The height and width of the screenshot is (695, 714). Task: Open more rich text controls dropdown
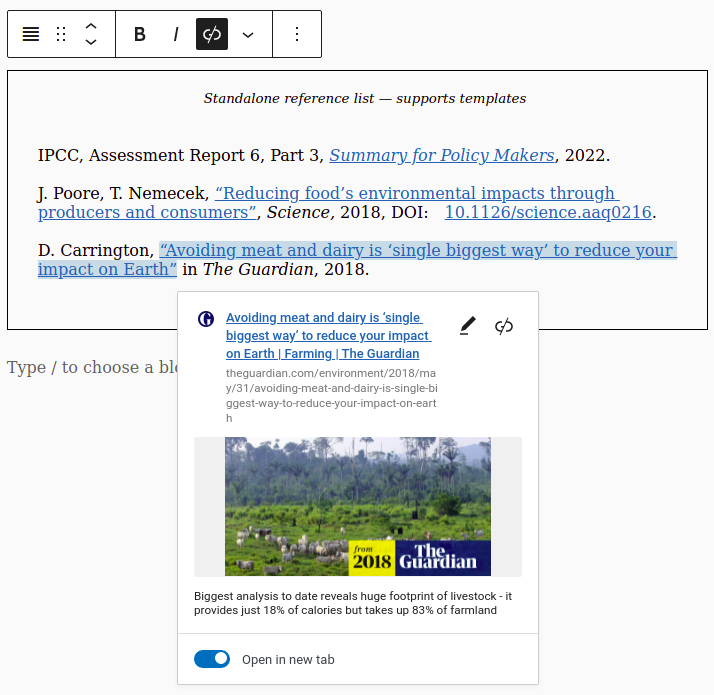click(x=248, y=35)
